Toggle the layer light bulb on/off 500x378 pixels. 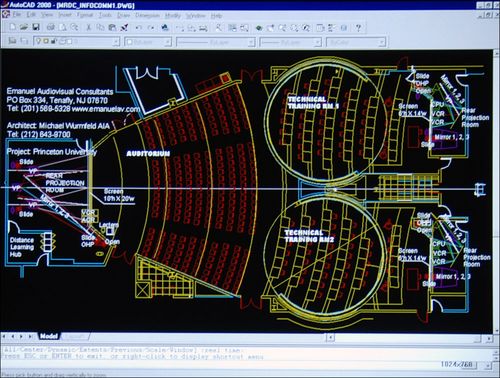coord(39,41)
